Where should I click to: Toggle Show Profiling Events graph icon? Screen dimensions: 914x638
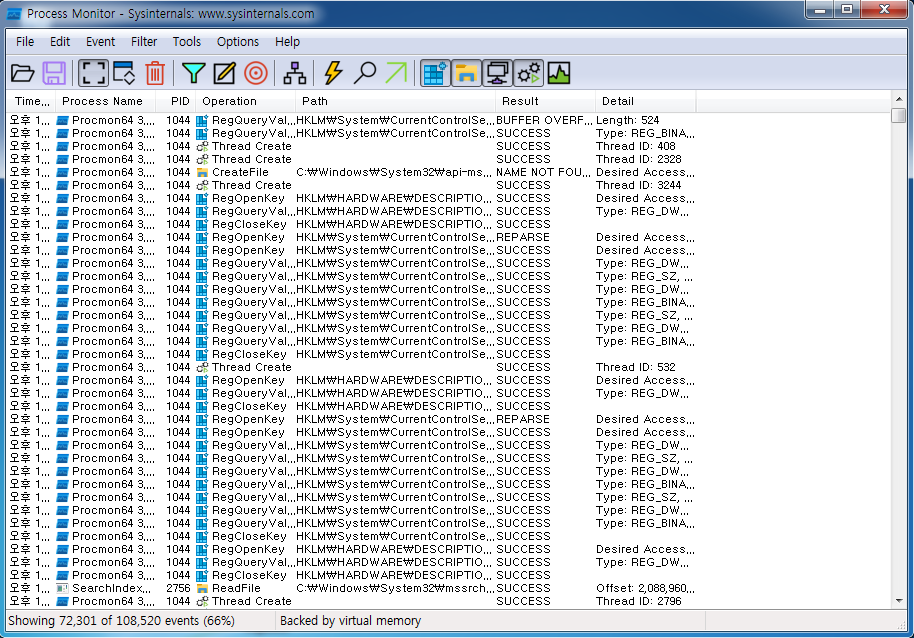point(559,73)
